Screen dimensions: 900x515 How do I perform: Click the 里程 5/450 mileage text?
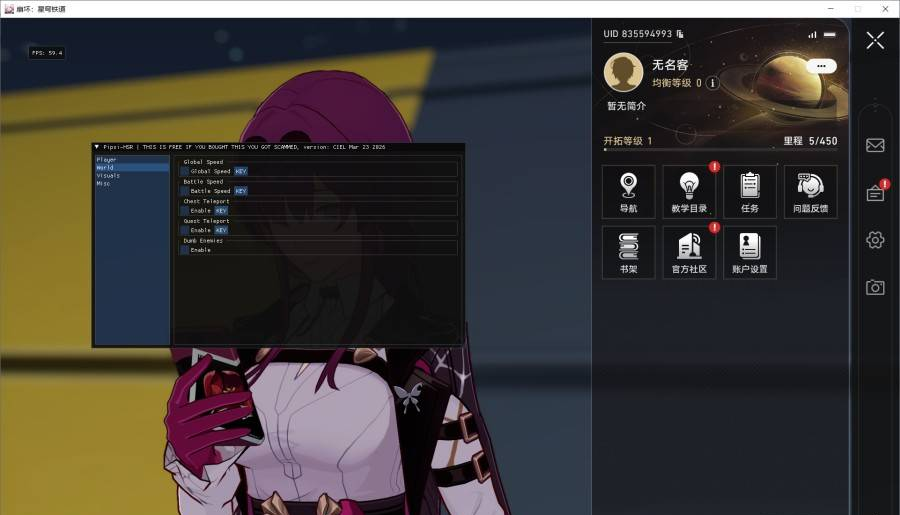point(810,141)
